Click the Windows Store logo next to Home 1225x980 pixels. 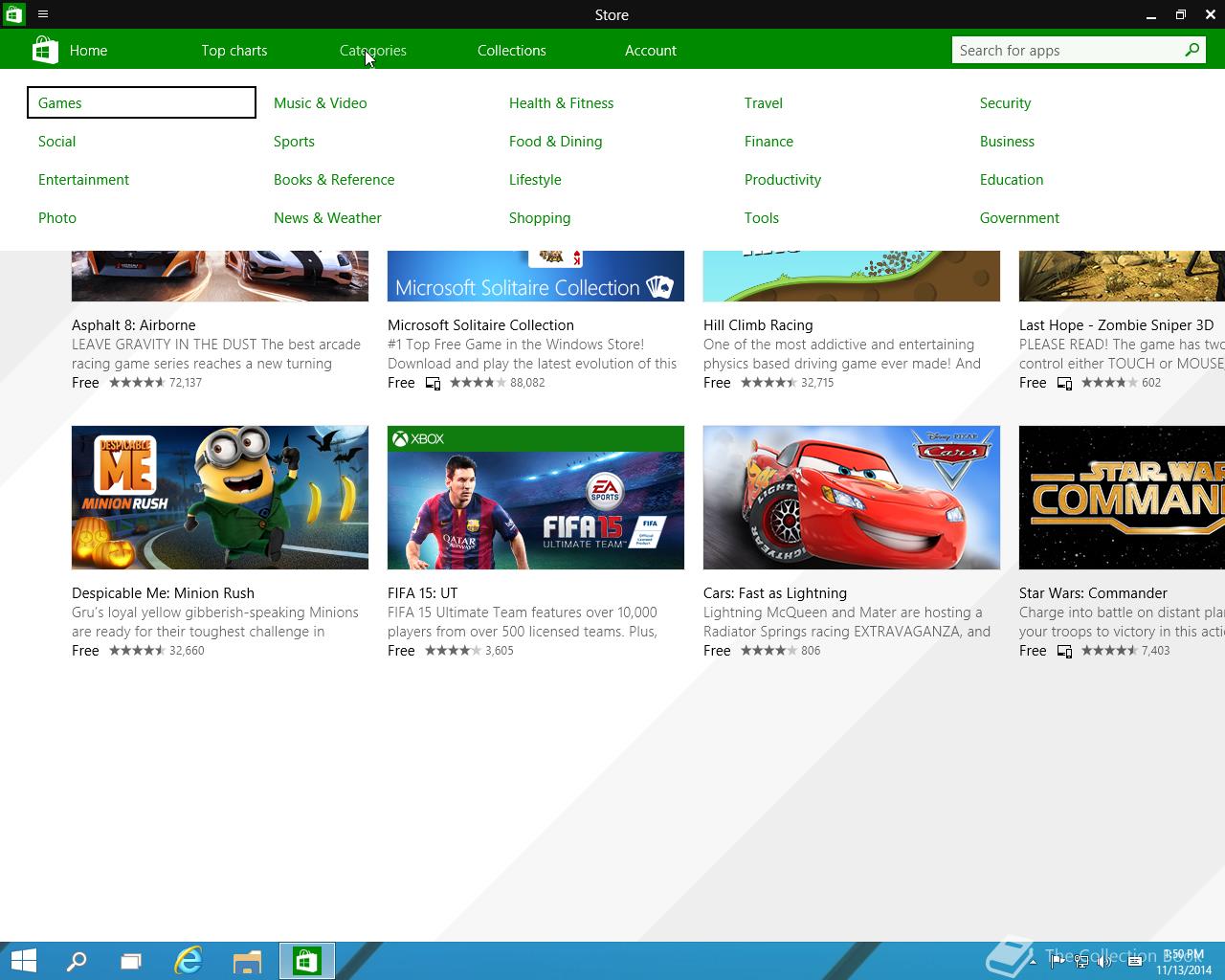pyautogui.click(x=45, y=50)
